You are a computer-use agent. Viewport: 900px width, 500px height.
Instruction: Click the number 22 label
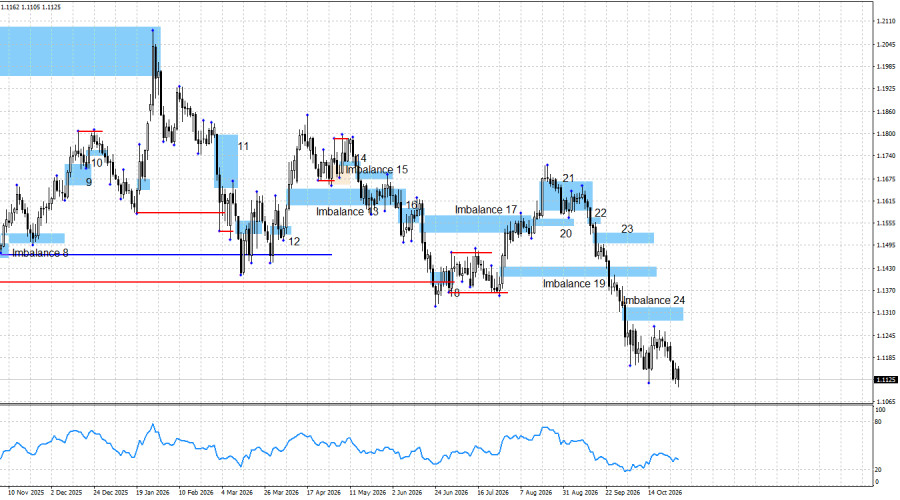click(600, 213)
